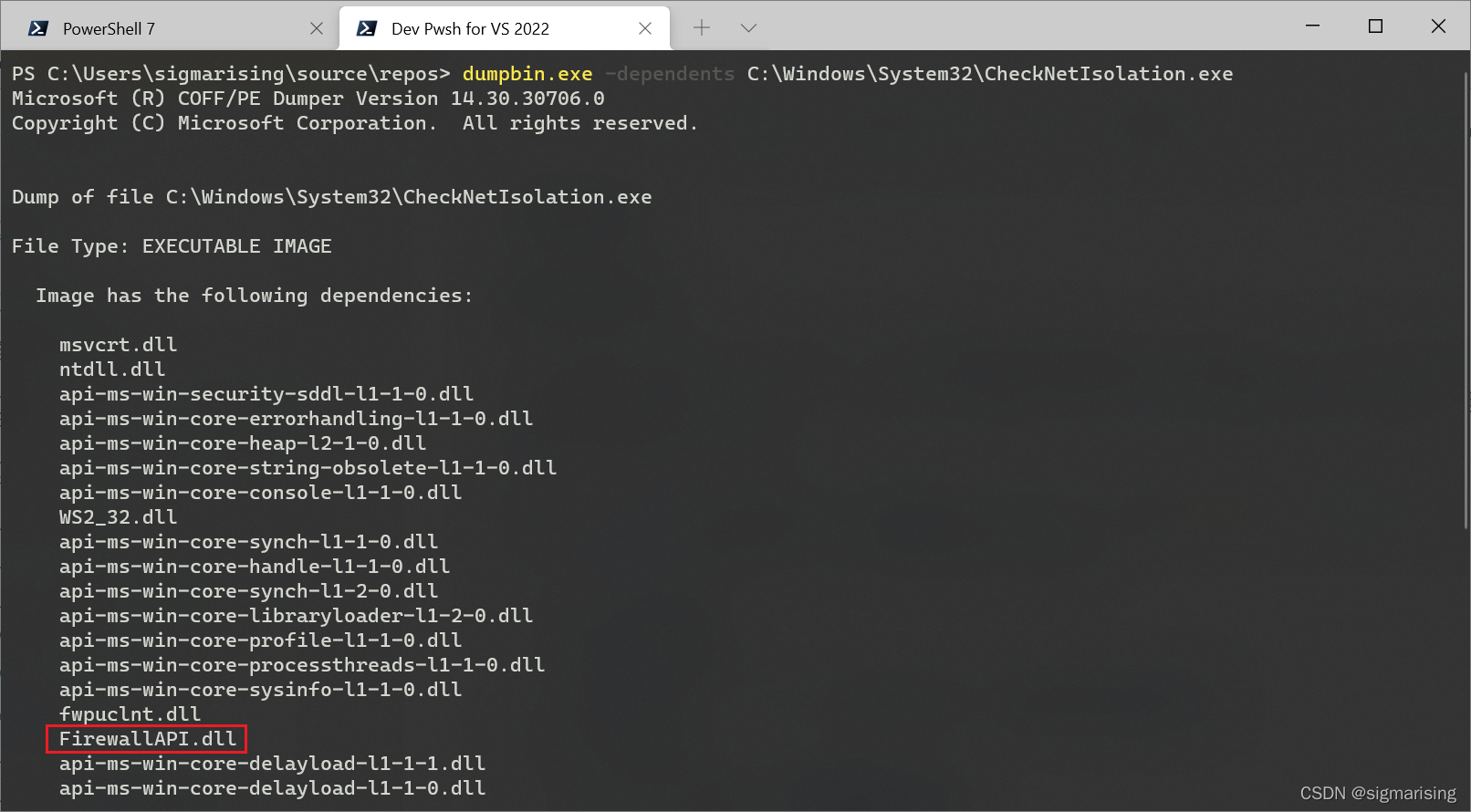Click api-ms-win-core-delayload-l1-1-1.dll entry
This screenshot has height=812, width=1471.
[x=273, y=764]
